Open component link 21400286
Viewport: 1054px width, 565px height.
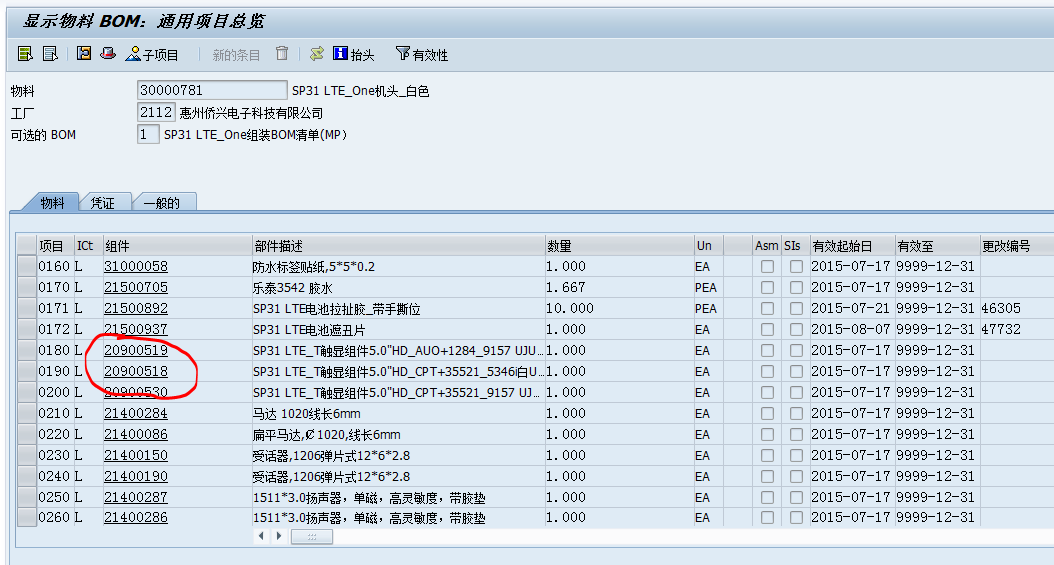click(x=136, y=517)
